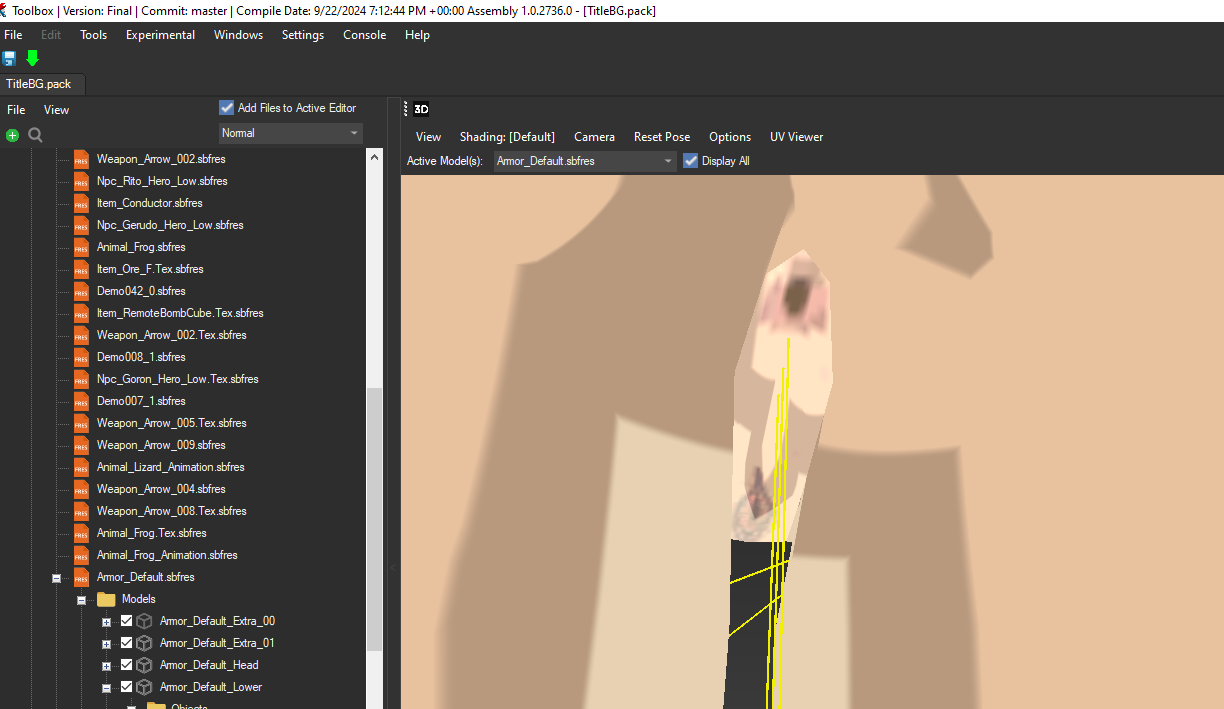Open the Console menu
The width and height of the screenshot is (1224, 709).
click(x=364, y=35)
